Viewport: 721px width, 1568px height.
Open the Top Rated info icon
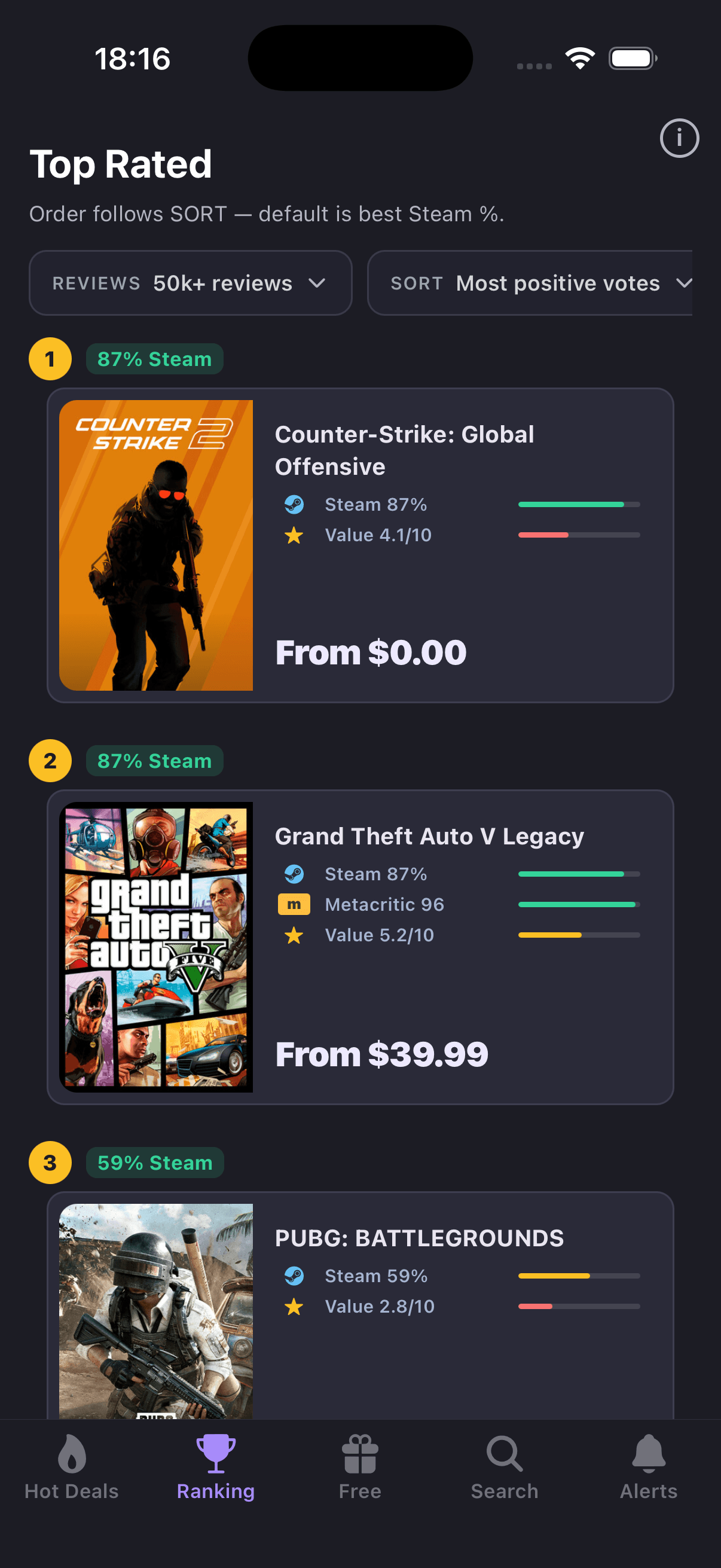680,139
